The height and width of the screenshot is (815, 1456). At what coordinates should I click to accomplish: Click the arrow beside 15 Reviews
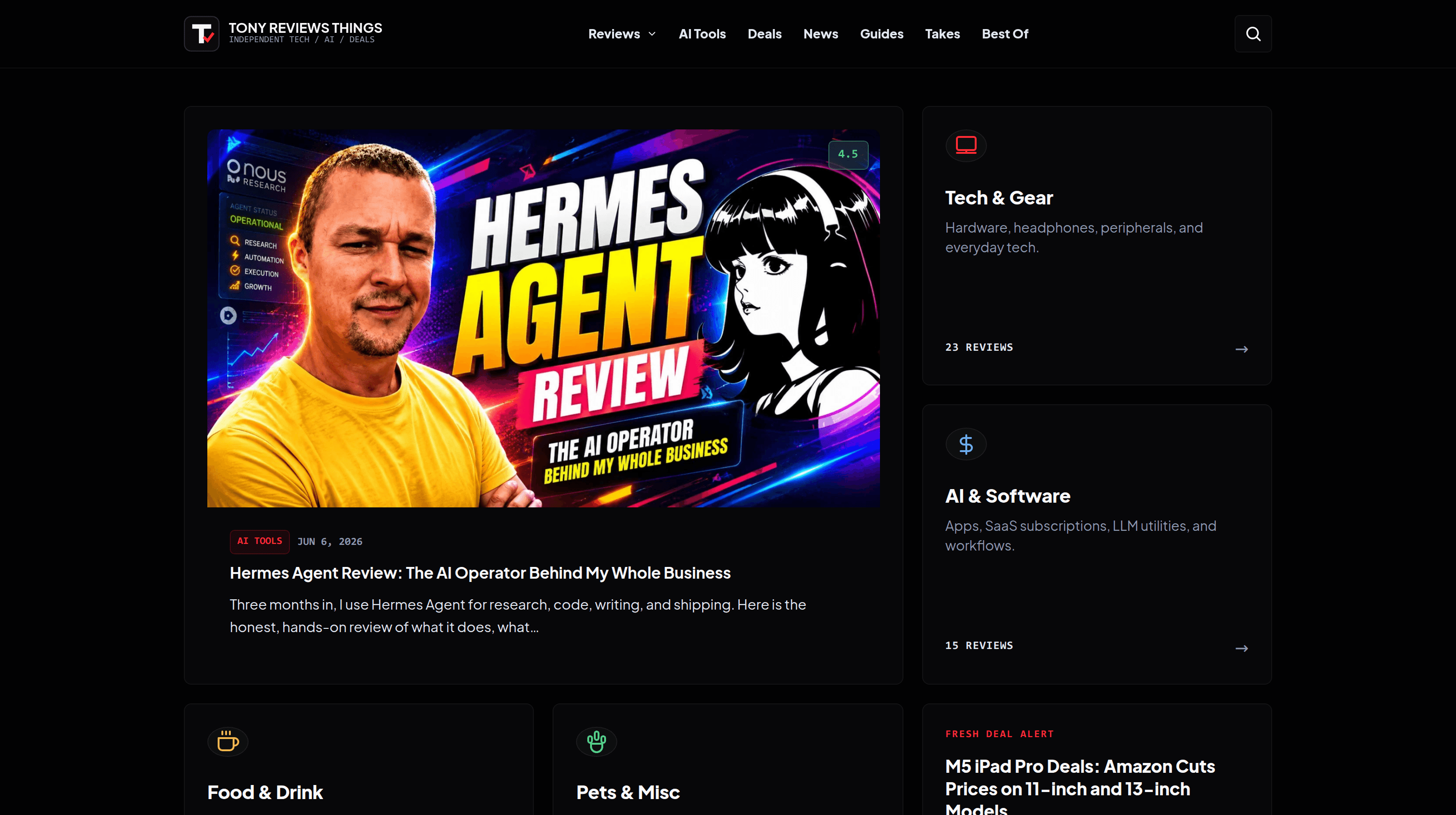pos(1242,648)
